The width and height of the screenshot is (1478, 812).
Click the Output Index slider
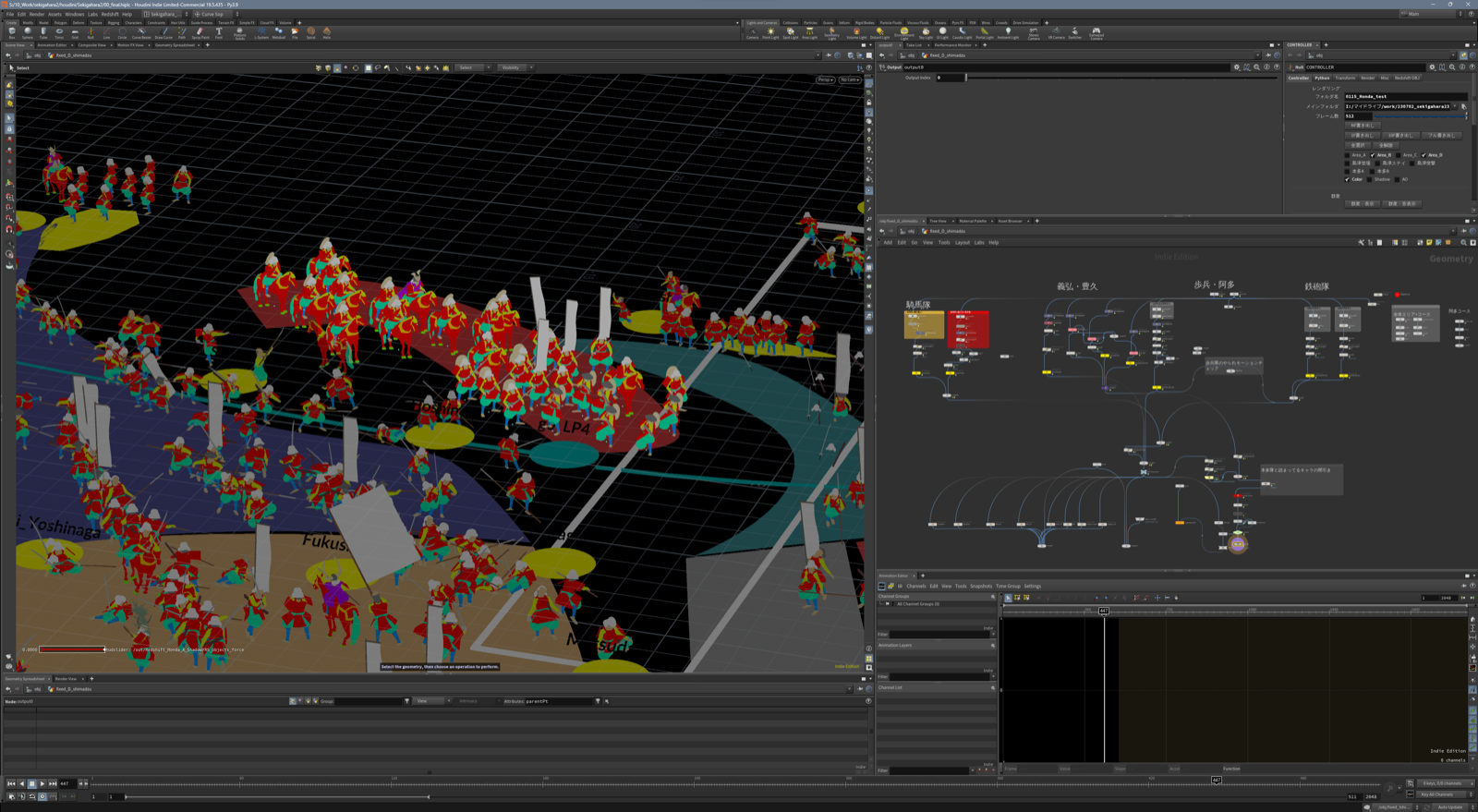tap(966, 78)
